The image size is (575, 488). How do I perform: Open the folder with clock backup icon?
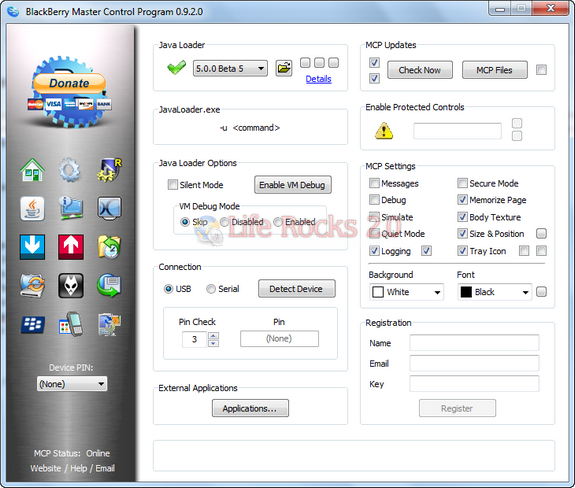pos(109,247)
